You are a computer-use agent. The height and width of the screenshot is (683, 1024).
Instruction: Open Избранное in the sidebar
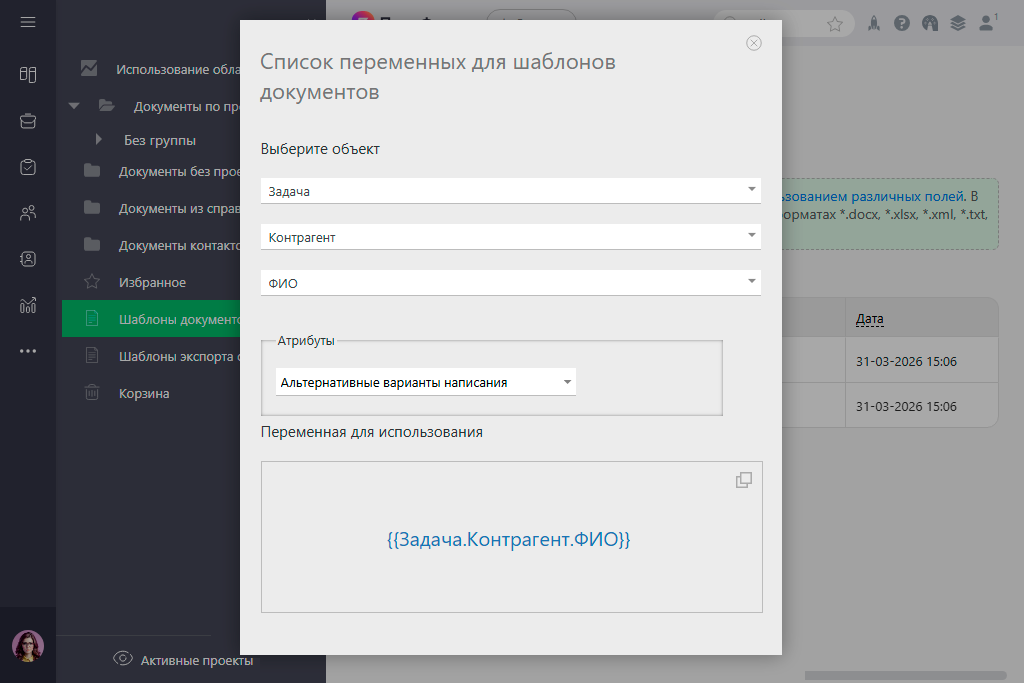tap(152, 283)
